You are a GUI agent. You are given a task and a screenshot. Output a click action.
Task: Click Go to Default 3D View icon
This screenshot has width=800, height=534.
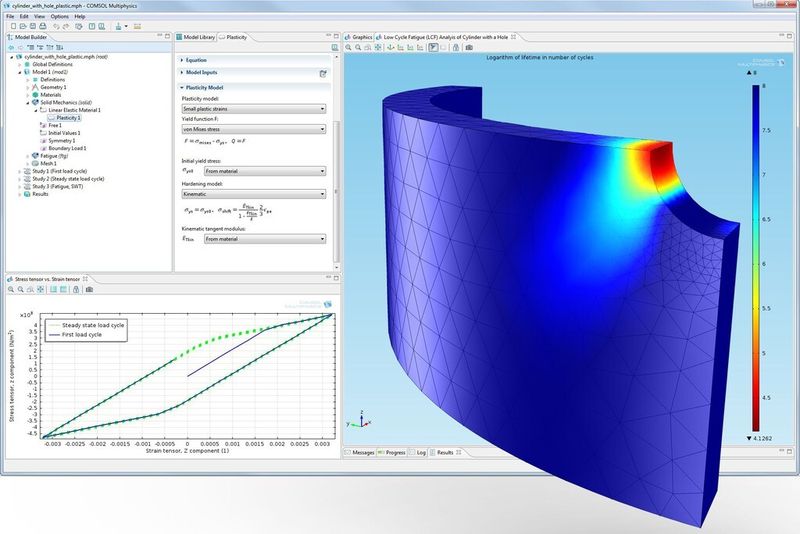pyautogui.click(x=391, y=47)
